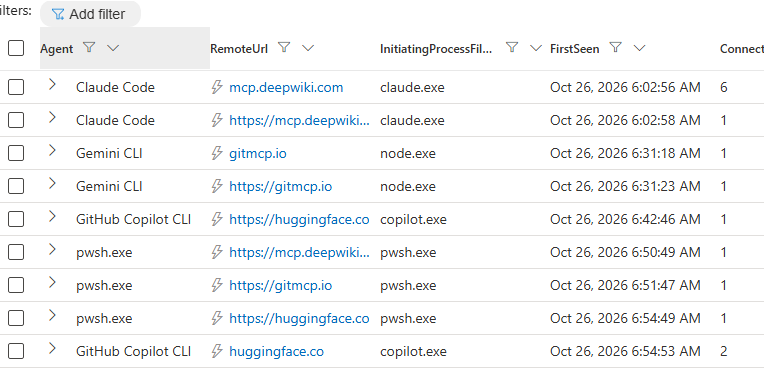The height and width of the screenshot is (387, 764).
Task: Check the pwsh.exe row at 6:50:49 AM
Action: coord(16,252)
